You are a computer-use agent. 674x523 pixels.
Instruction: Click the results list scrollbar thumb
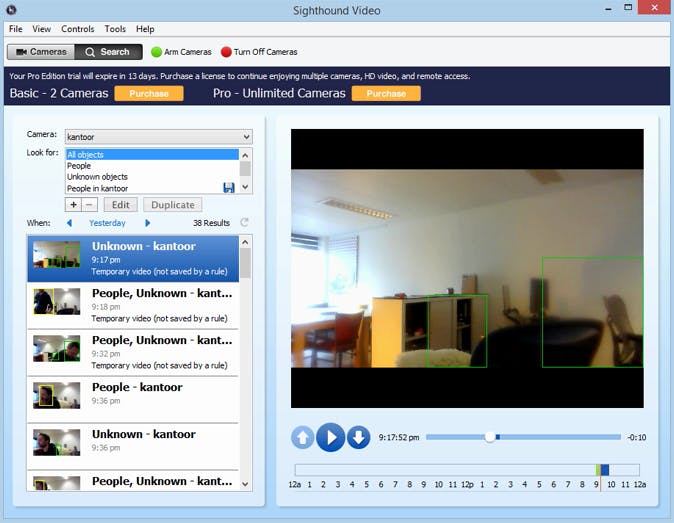(245, 263)
